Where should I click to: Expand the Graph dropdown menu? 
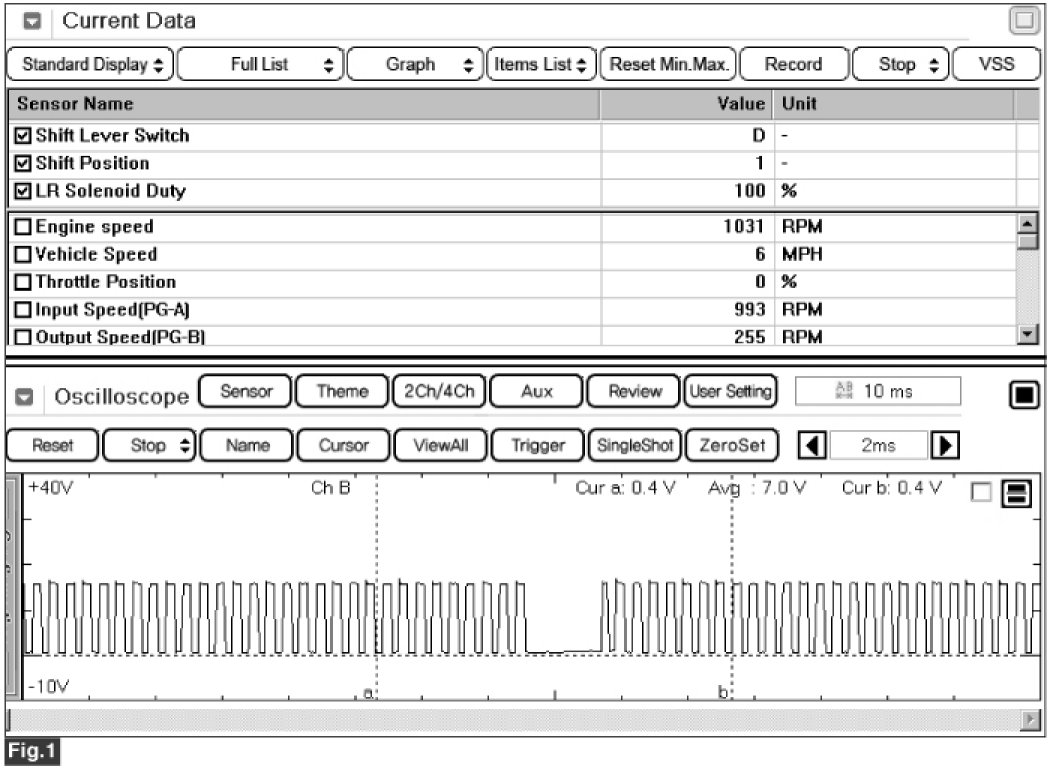point(416,64)
